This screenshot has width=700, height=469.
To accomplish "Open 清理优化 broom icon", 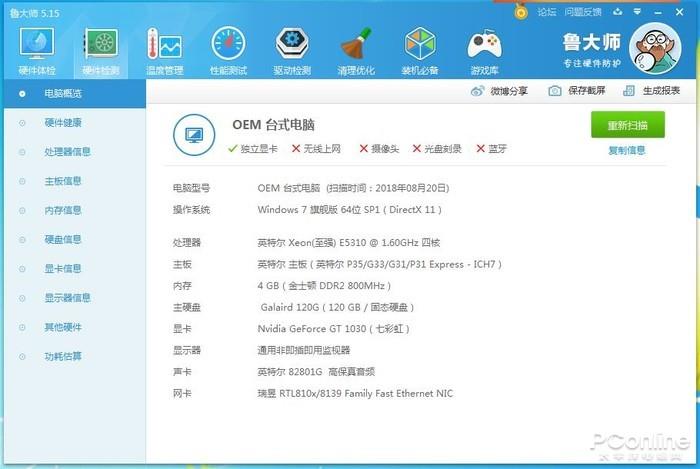I will click(356, 49).
